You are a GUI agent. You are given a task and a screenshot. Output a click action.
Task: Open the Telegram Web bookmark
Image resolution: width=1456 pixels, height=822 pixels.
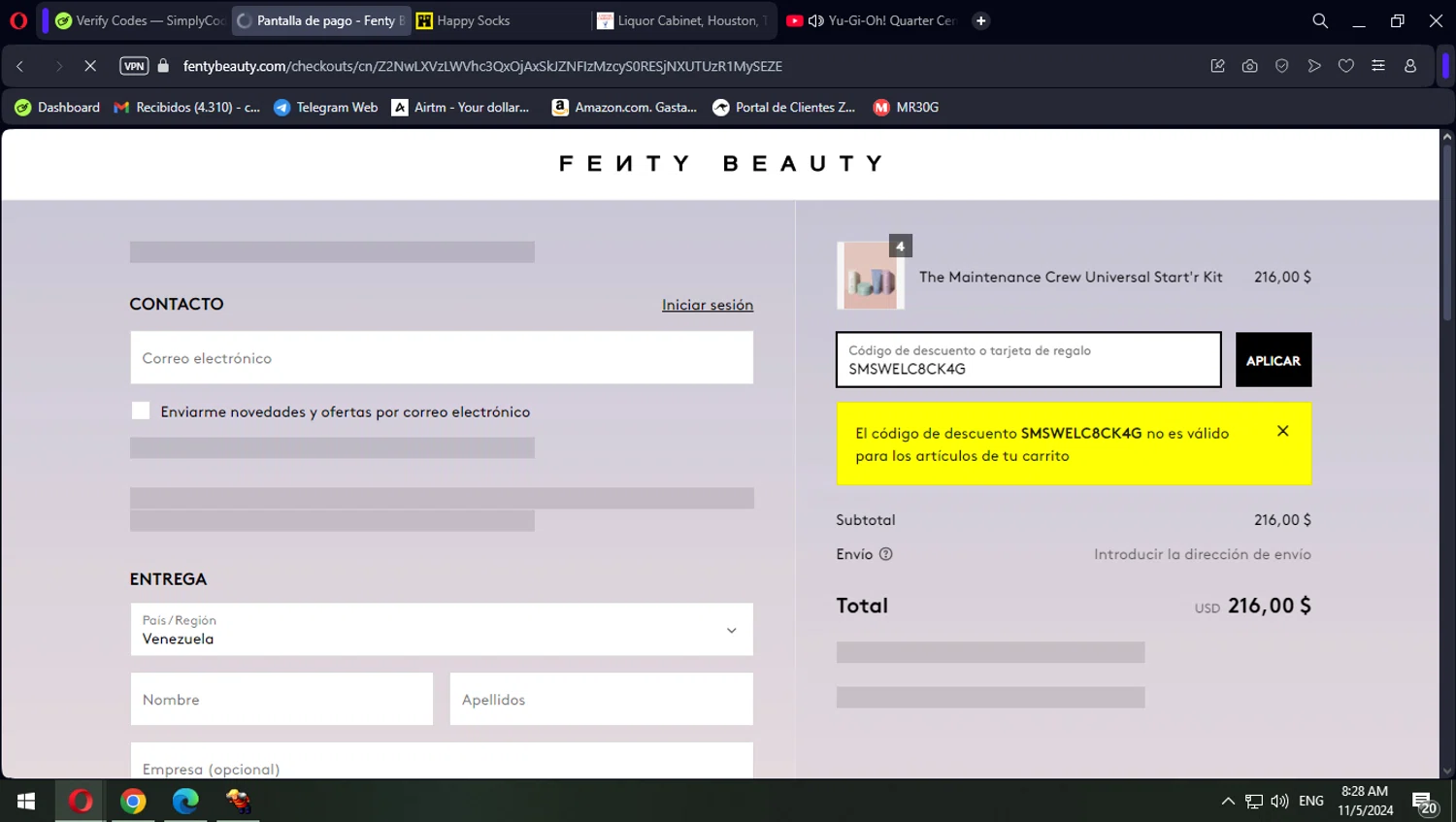[326, 108]
